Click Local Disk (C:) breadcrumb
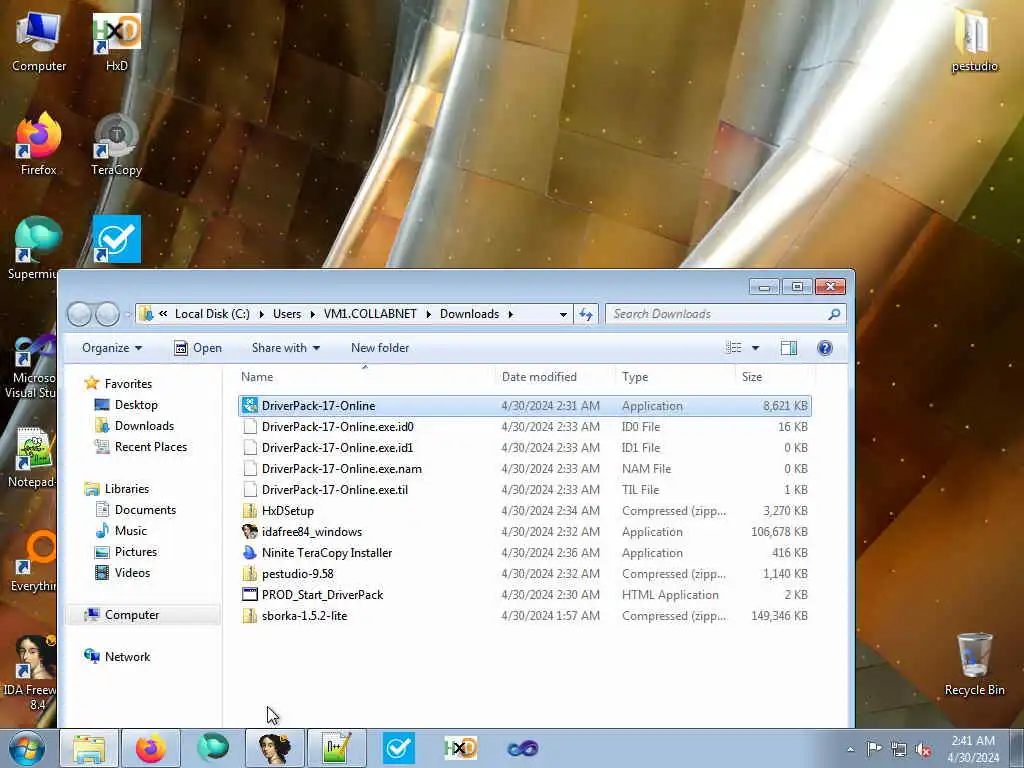1024x768 pixels. (x=212, y=314)
